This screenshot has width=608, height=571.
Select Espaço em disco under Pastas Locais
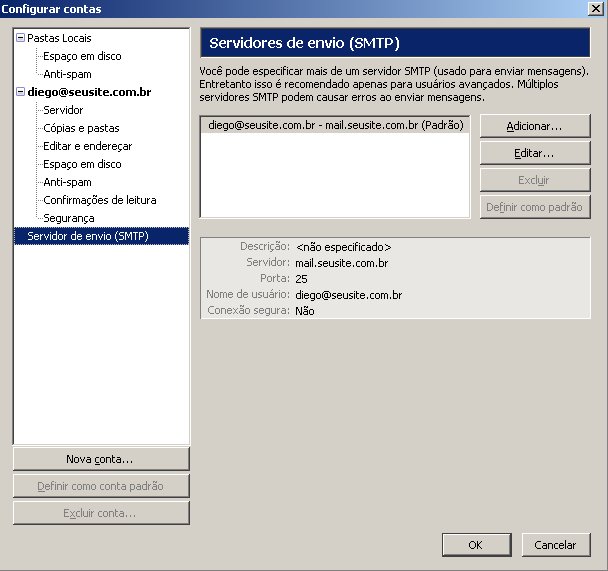(x=82, y=56)
